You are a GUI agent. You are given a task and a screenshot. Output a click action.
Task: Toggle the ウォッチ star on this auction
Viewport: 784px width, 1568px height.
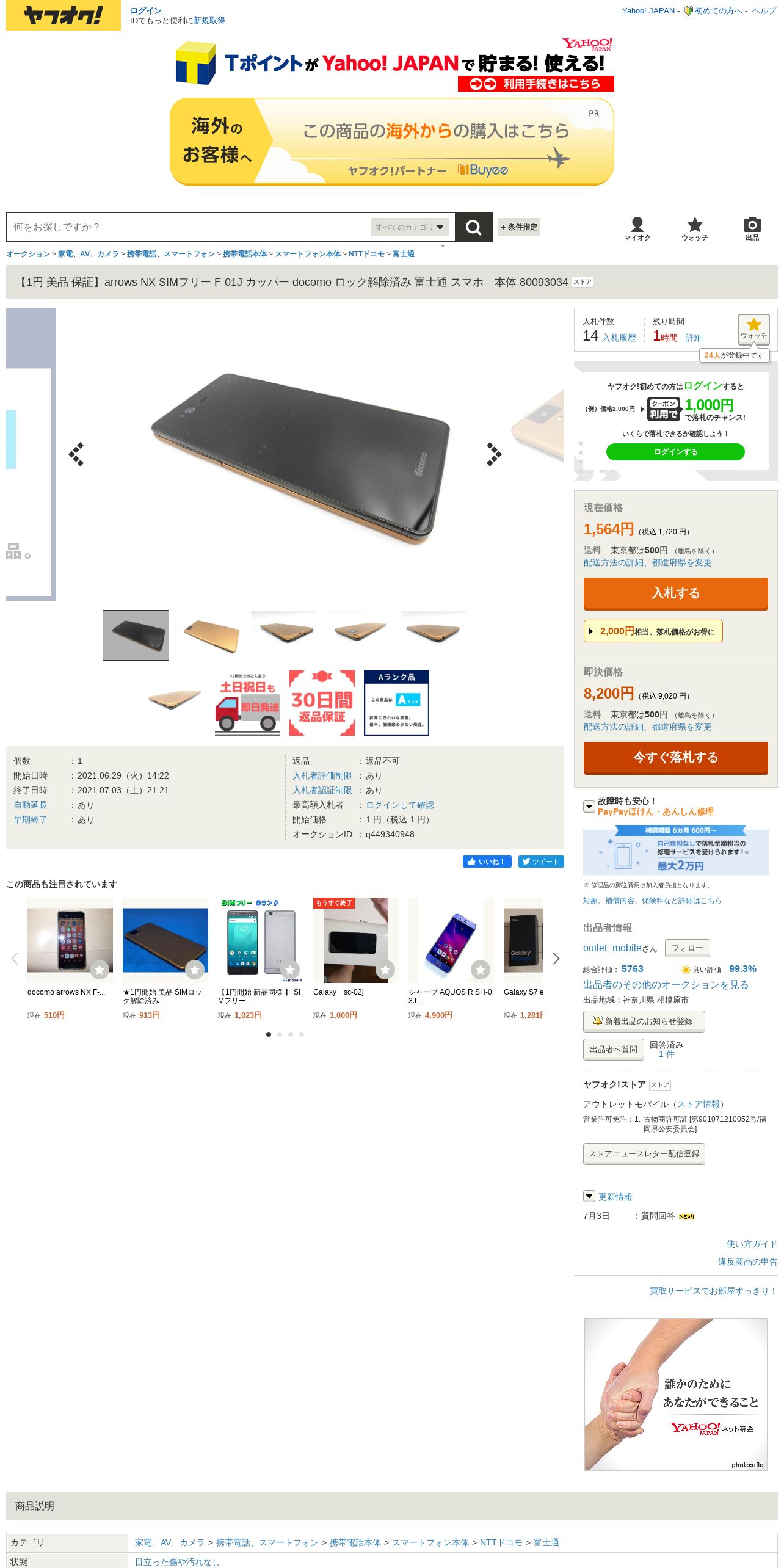click(753, 329)
